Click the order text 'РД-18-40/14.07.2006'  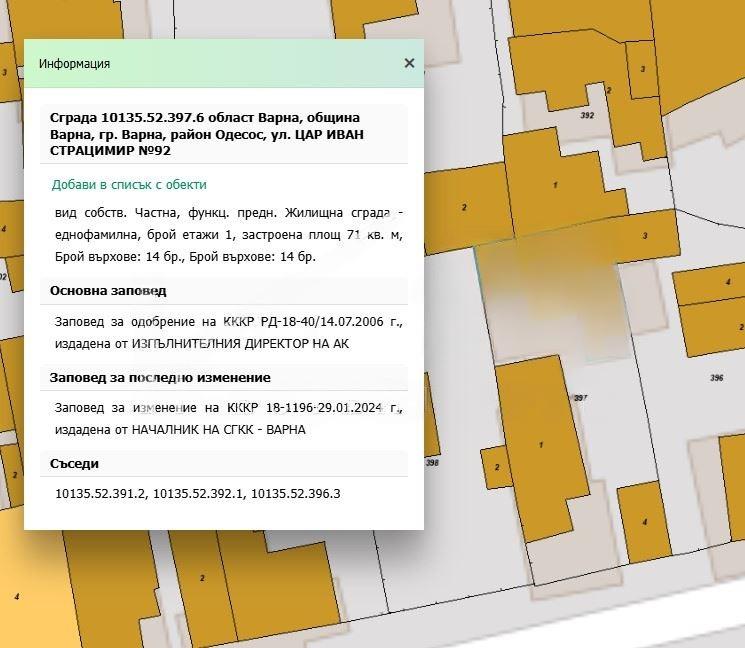[x=322, y=322]
